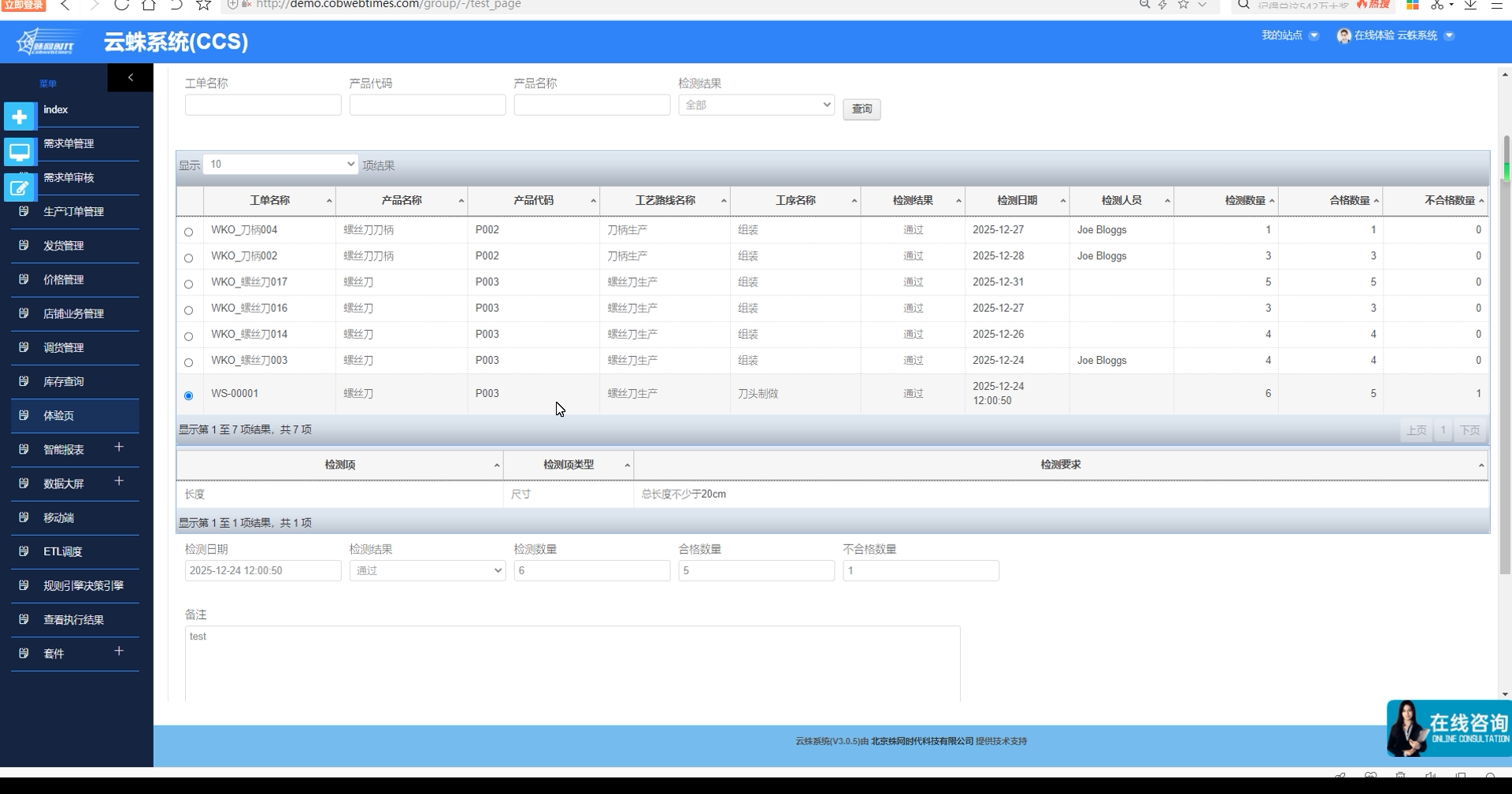The height and width of the screenshot is (794, 1512).
Task: Click the blue plus icon beside index
Action: click(x=20, y=117)
